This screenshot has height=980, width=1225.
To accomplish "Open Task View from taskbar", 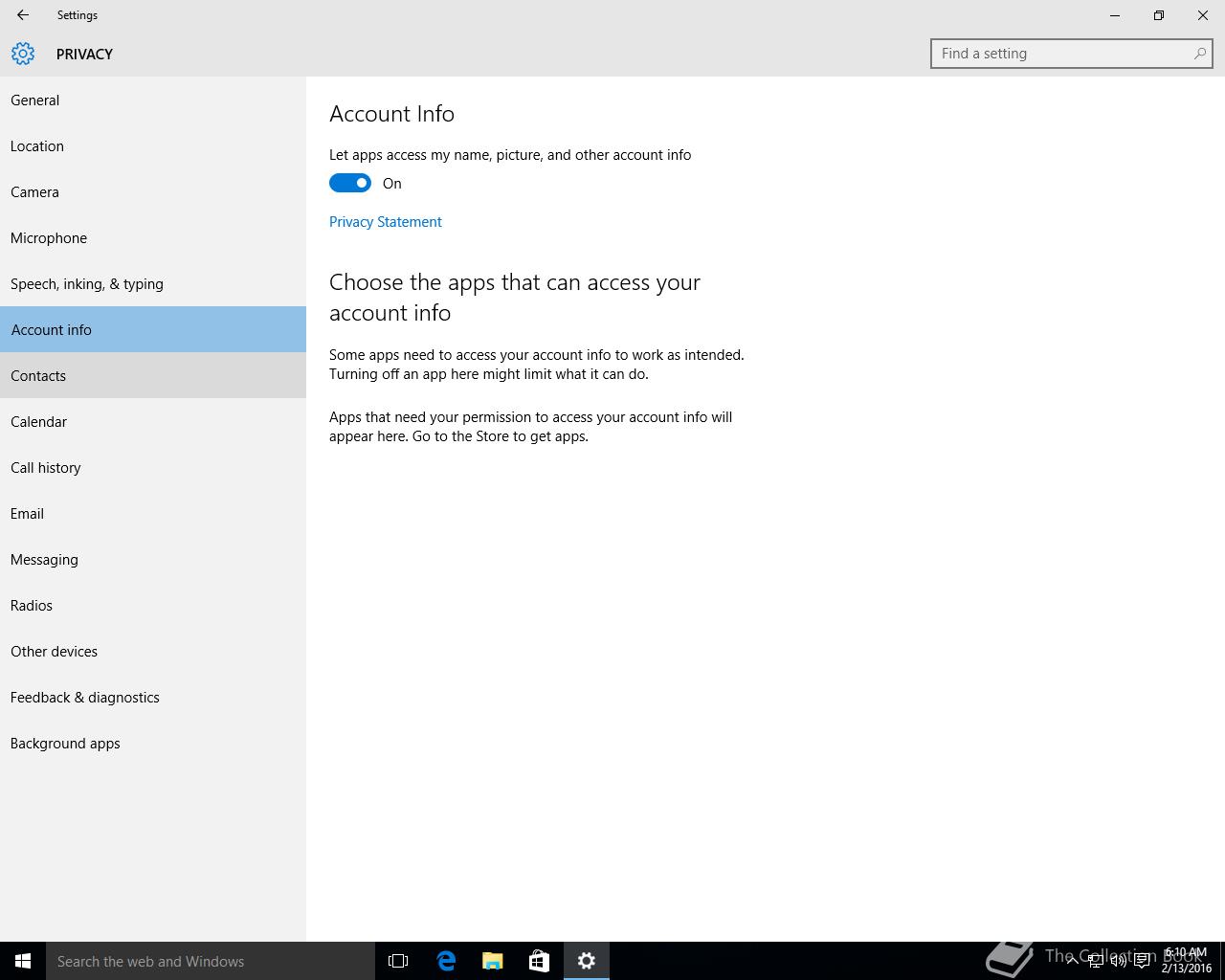I will pyautogui.click(x=398, y=961).
